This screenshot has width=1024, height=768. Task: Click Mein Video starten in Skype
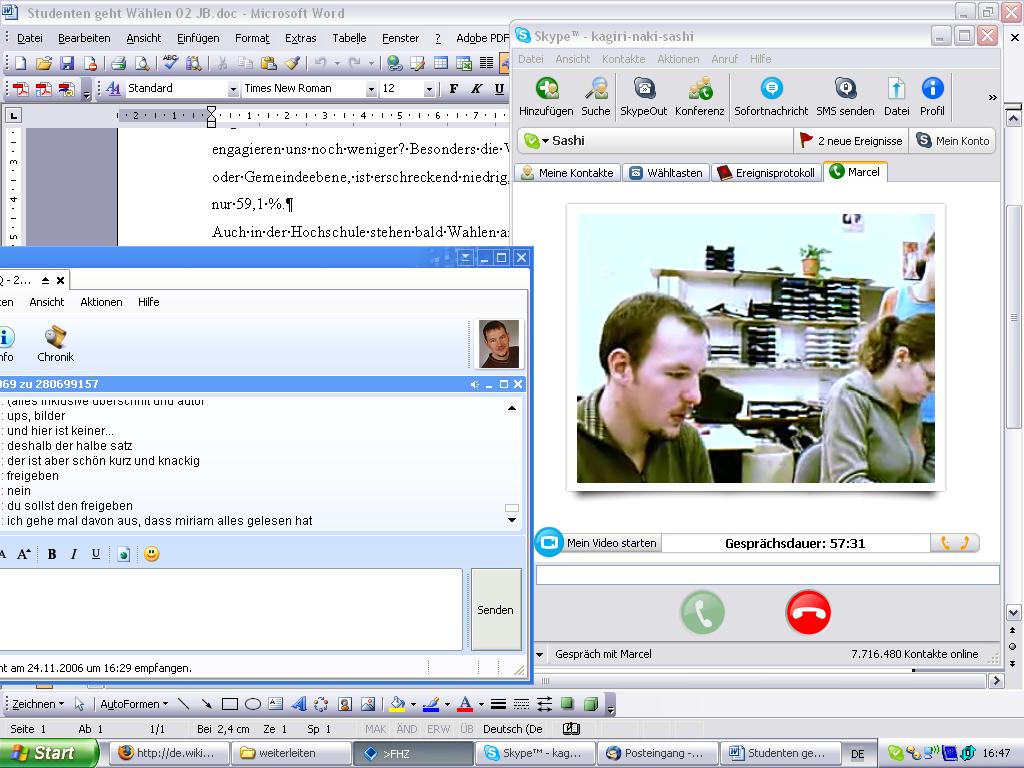point(599,543)
